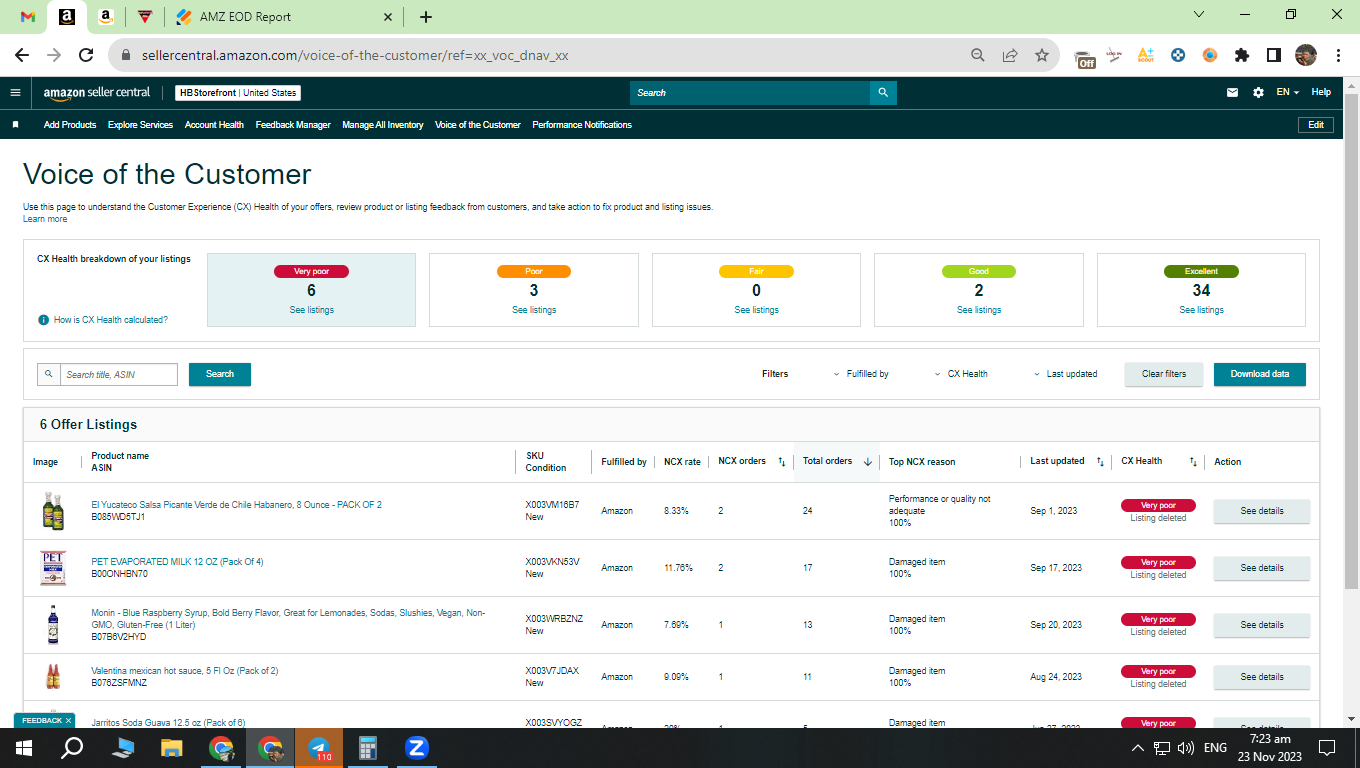Click the Learn more link
Screen dimensions: 1360x768
point(45,219)
